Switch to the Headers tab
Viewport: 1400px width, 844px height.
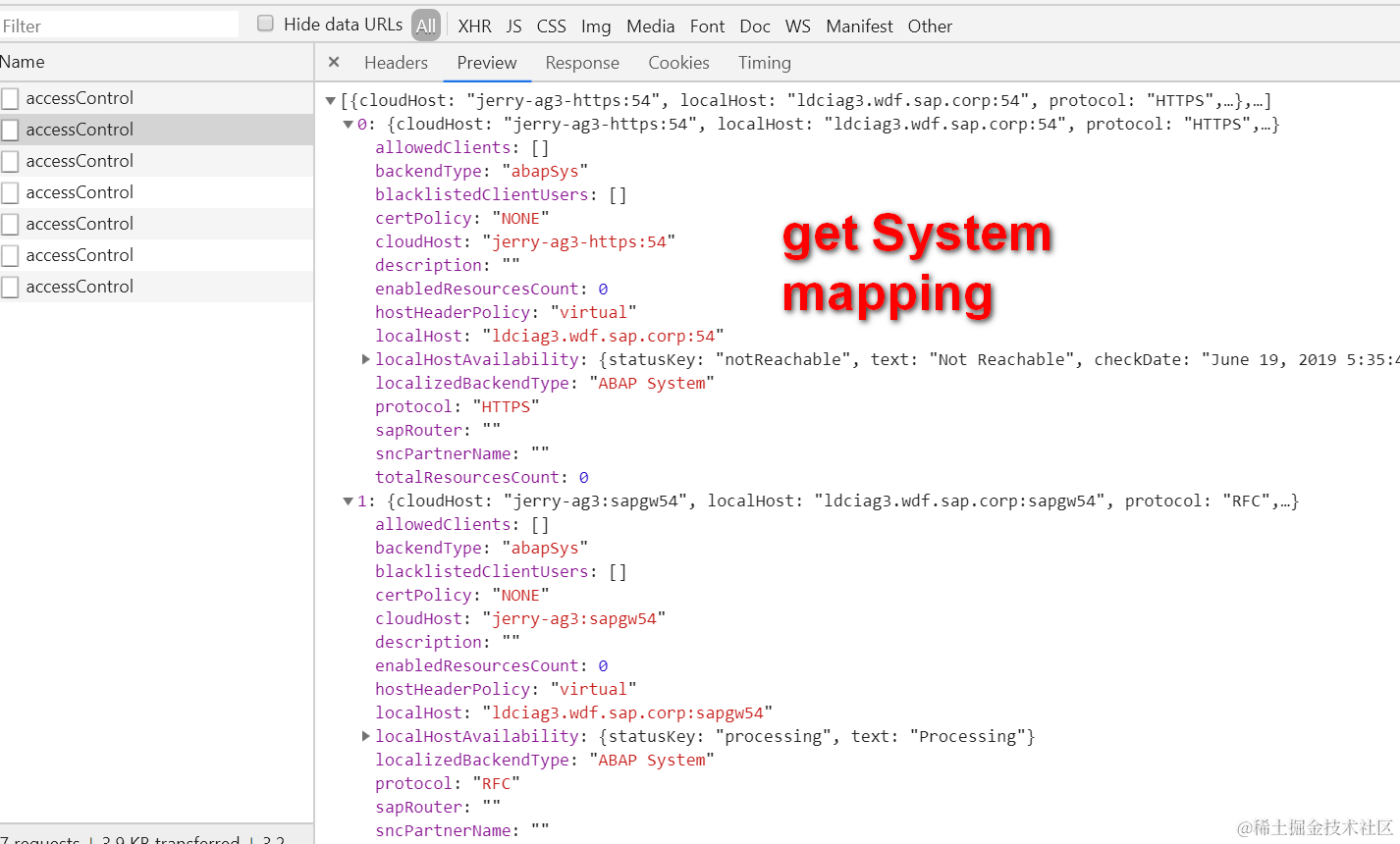pyautogui.click(x=396, y=63)
